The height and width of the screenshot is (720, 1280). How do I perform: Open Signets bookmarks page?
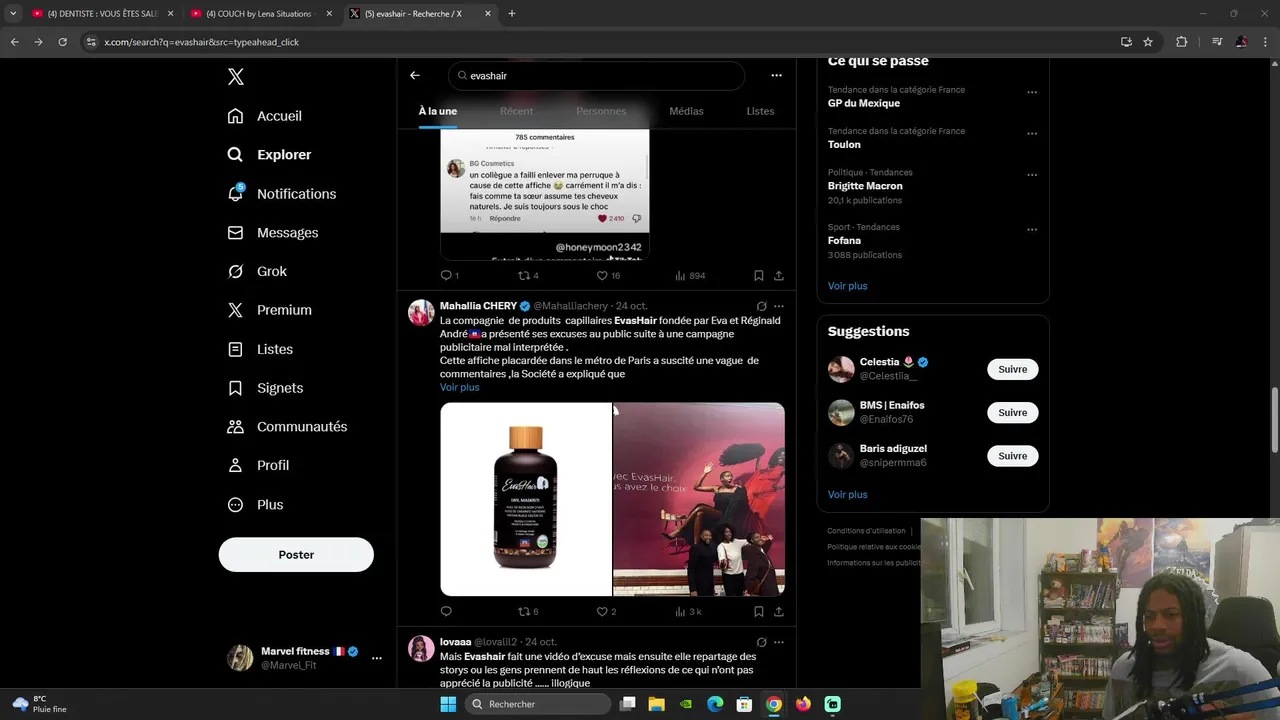pos(265,388)
